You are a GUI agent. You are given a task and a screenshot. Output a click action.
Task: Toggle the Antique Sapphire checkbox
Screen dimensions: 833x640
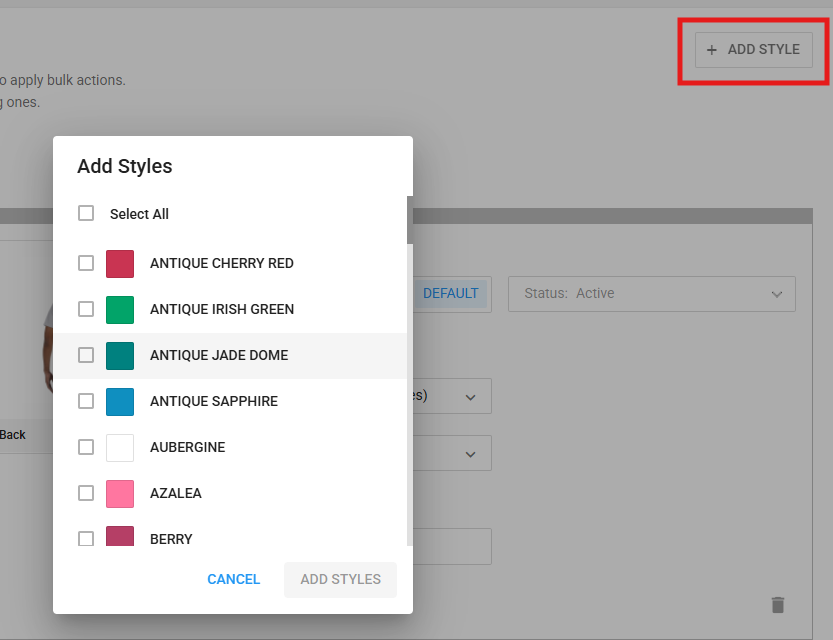86,401
